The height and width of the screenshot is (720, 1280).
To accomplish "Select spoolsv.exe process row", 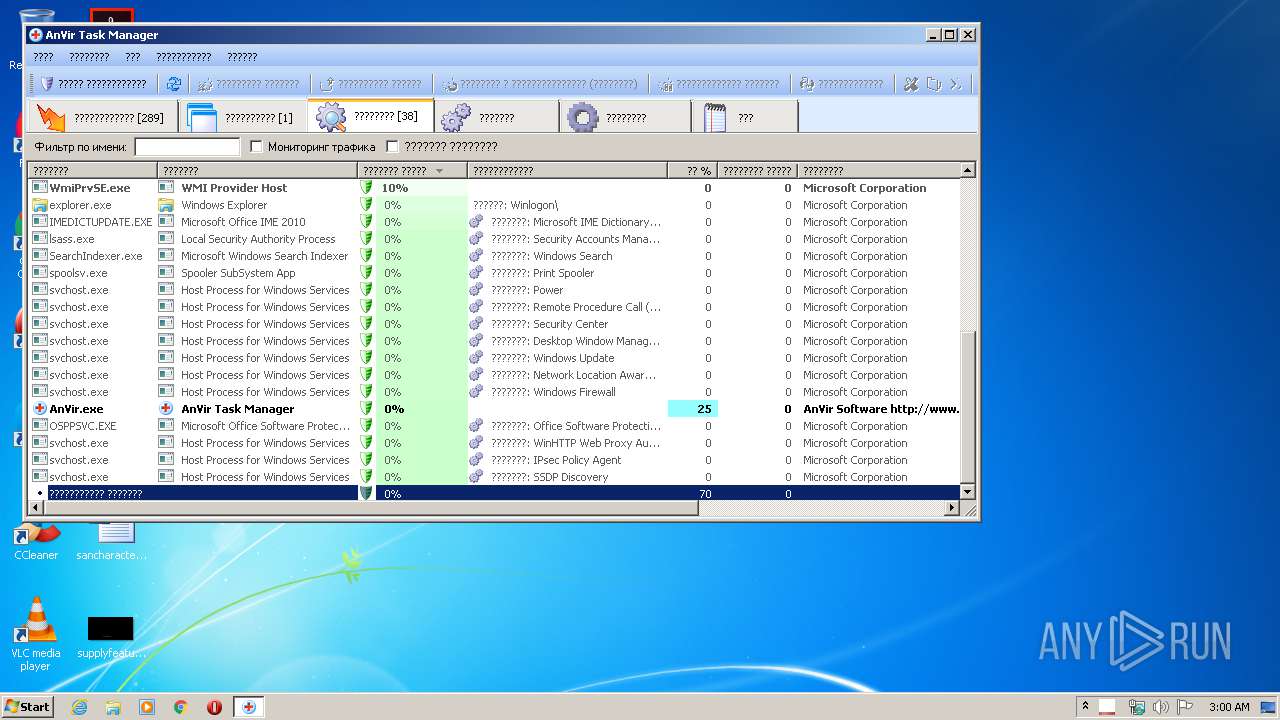I will (x=494, y=273).
